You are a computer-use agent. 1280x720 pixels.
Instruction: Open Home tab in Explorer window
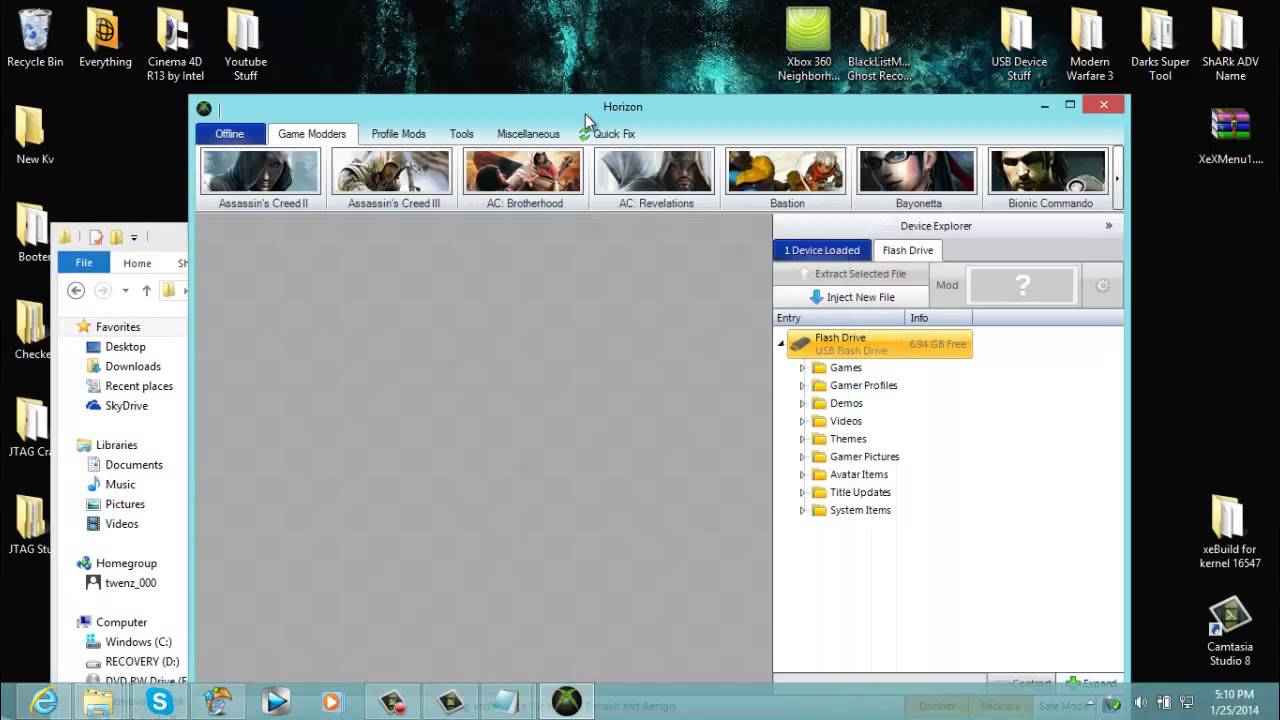137,263
